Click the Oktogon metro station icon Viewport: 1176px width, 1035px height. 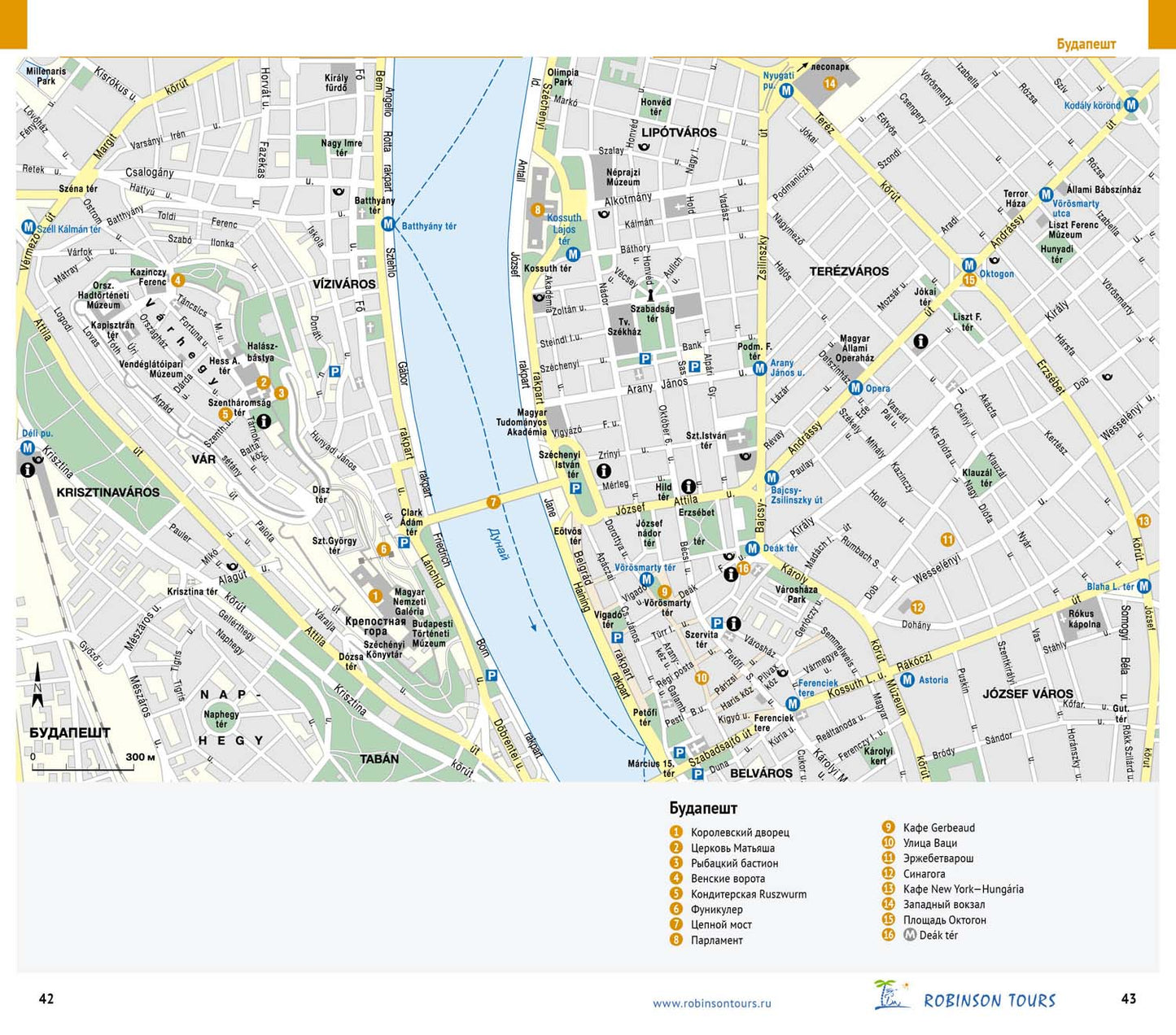pyautogui.click(x=968, y=264)
